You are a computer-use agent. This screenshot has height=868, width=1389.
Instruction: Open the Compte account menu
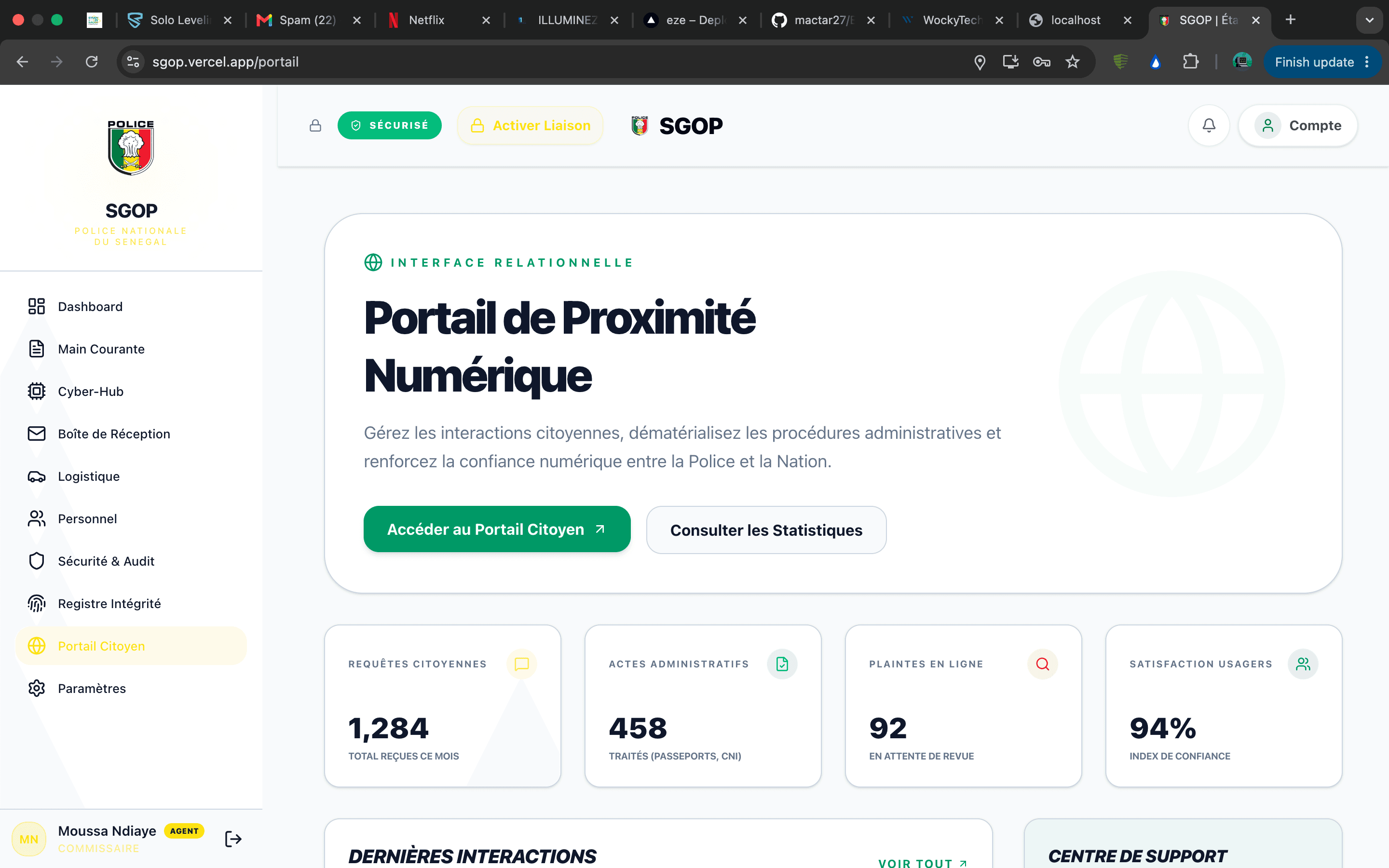[1298, 126]
